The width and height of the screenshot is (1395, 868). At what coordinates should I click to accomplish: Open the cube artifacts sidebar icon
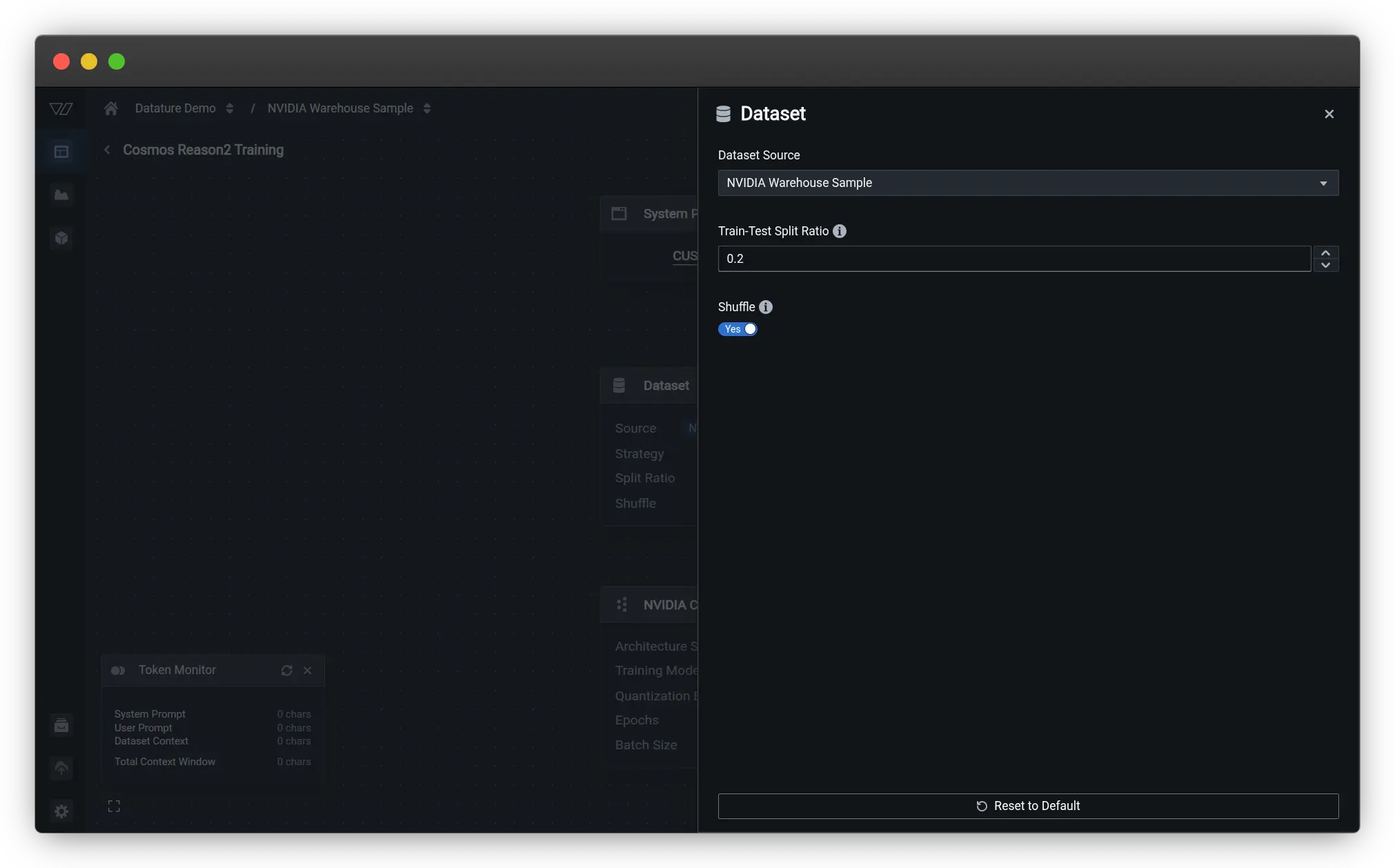coord(61,238)
